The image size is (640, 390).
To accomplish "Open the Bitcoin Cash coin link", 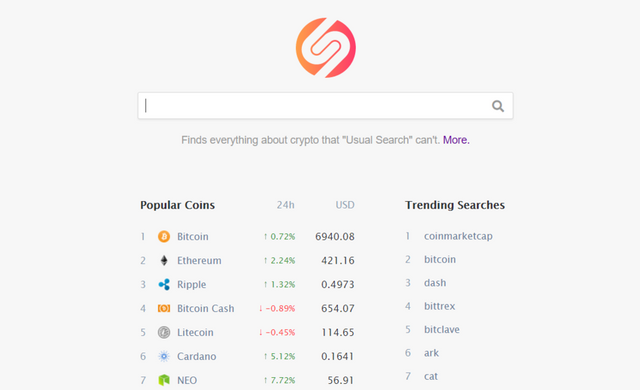I will (x=206, y=308).
